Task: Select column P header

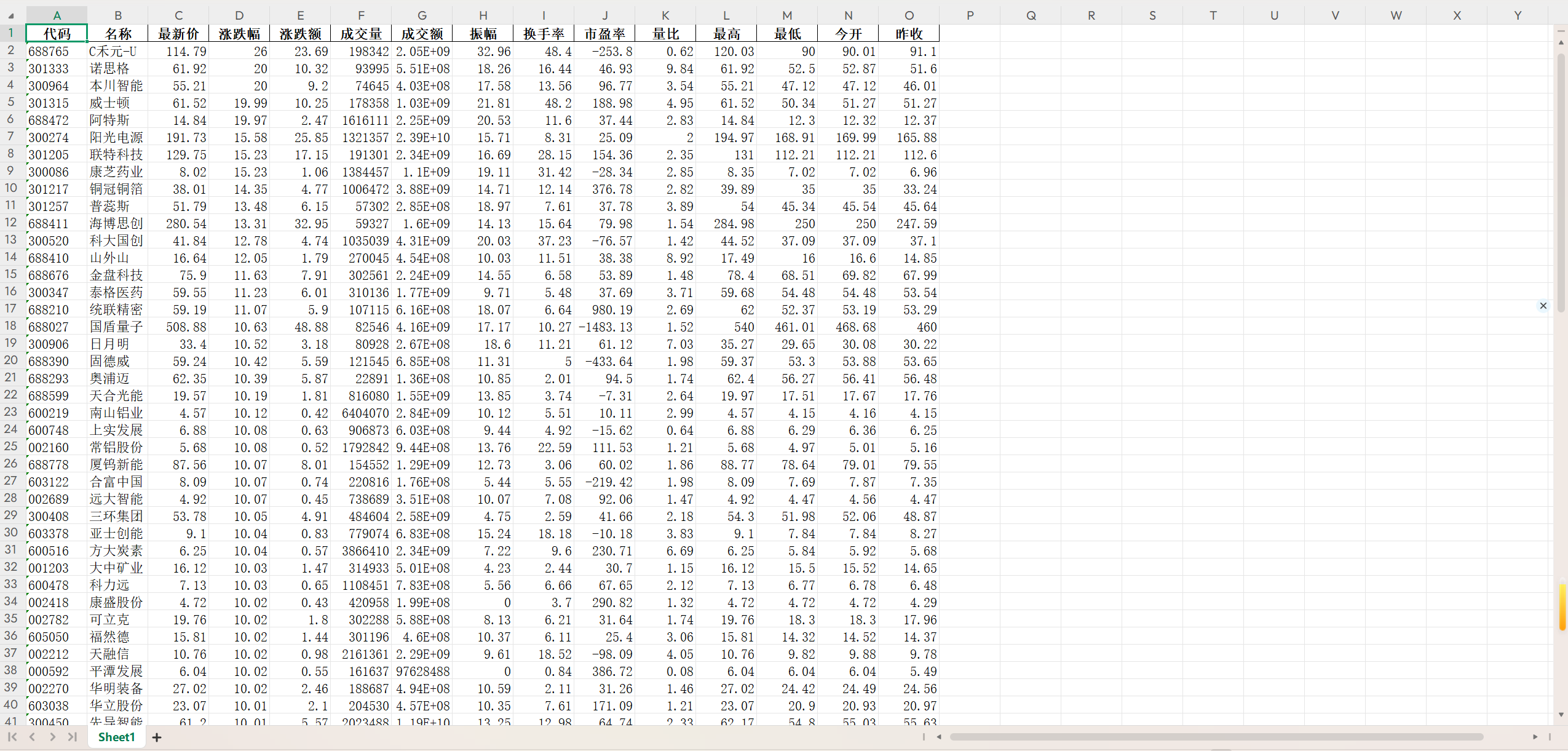Action: (x=970, y=15)
